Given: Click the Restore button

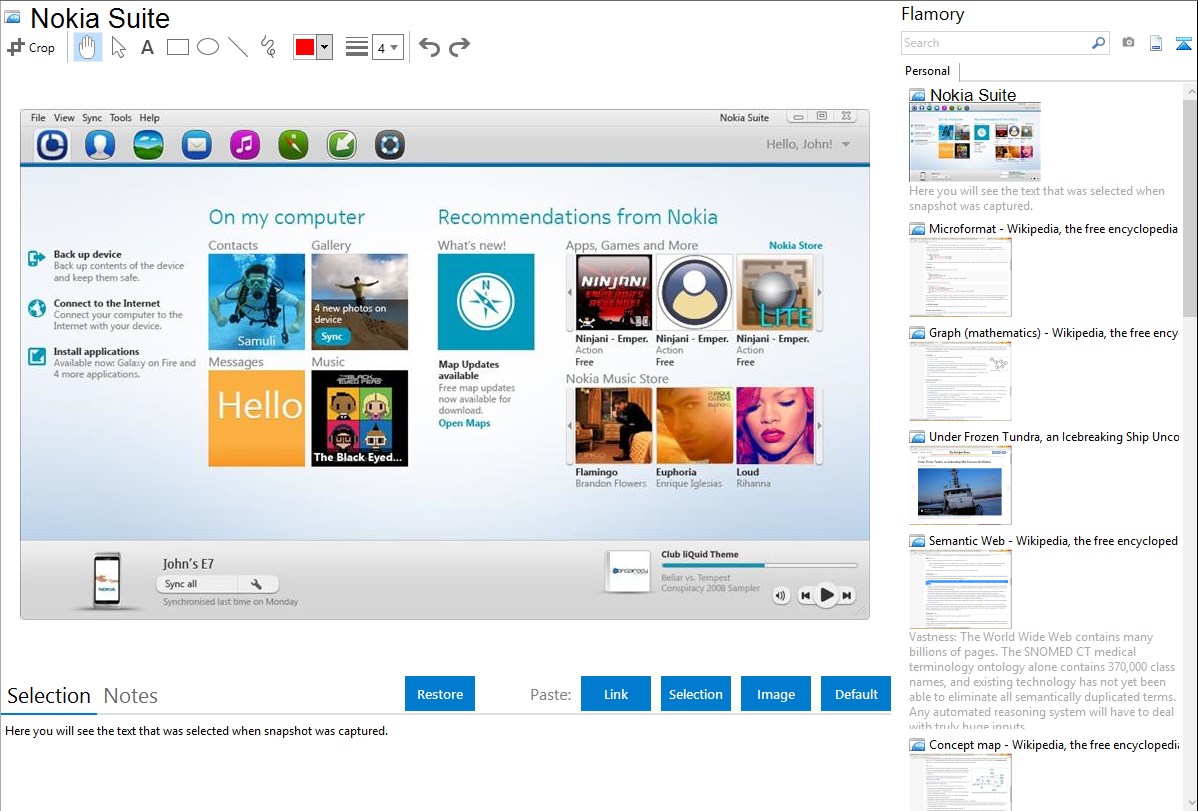Looking at the screenshot, I should 440,694.
